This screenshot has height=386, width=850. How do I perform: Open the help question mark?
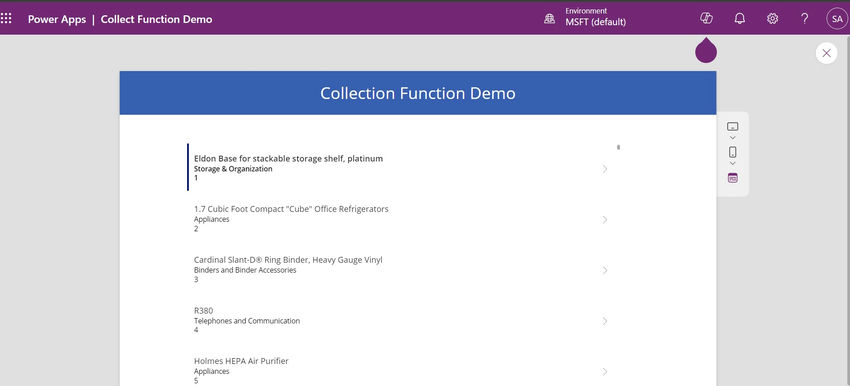[x=805, y=18]
